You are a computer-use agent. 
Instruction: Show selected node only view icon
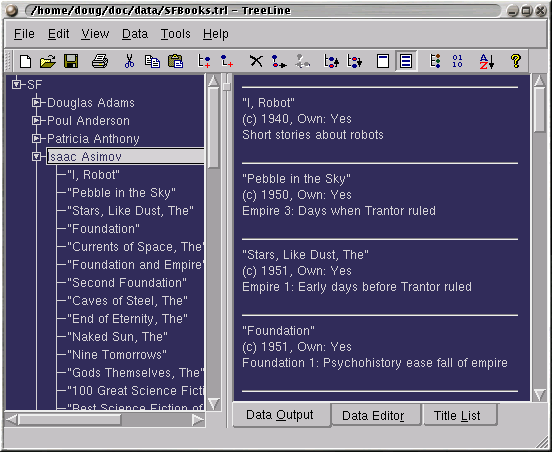click(383, 62)
